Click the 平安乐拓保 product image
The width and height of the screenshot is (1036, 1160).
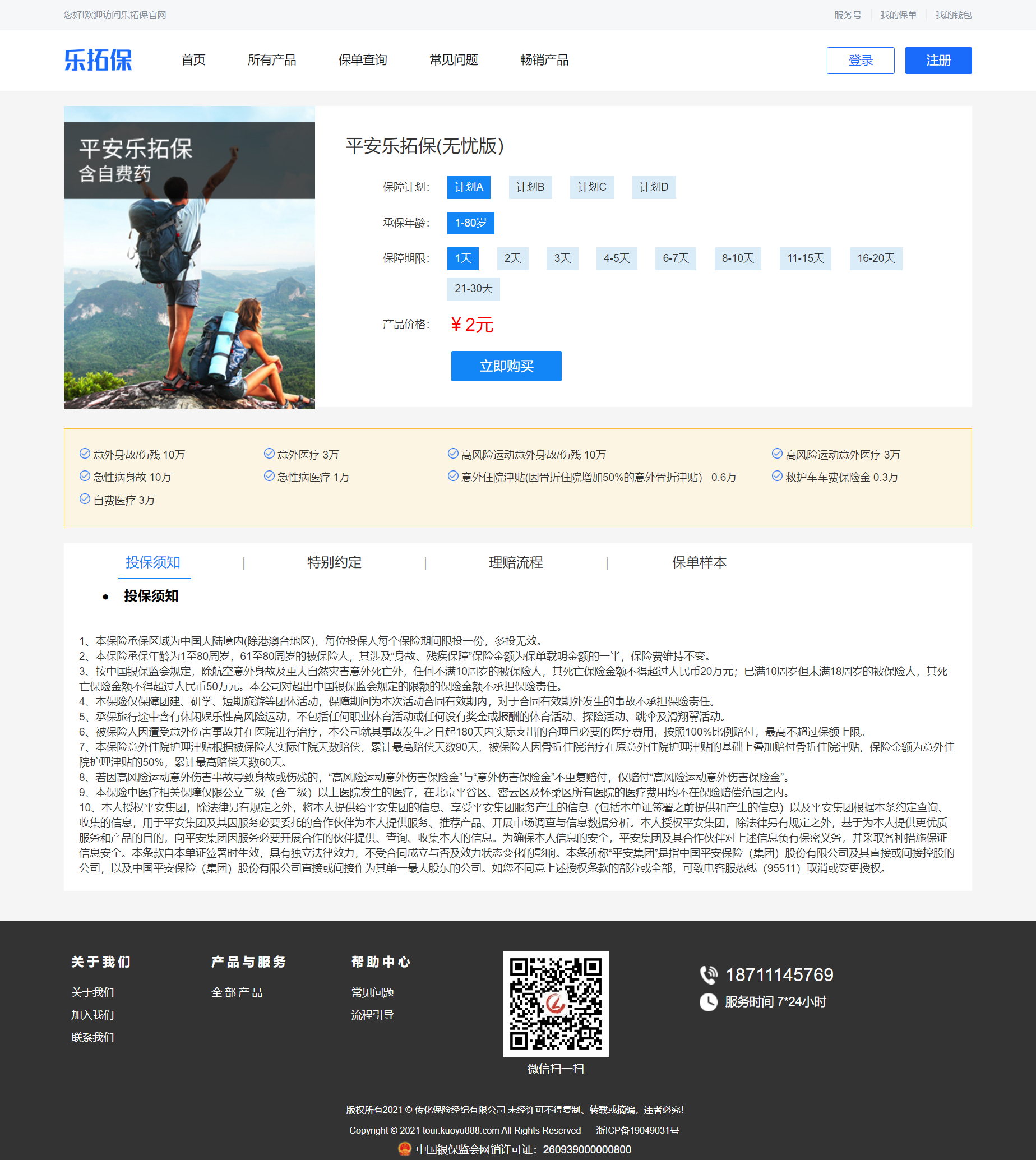pos(189,257)
